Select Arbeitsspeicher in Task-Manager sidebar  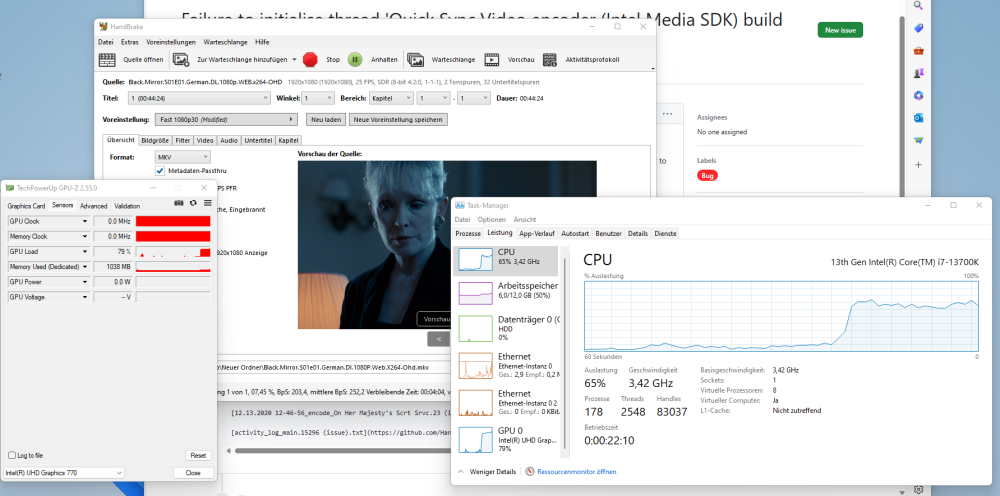pyautogui.click(x=505, y=295)
